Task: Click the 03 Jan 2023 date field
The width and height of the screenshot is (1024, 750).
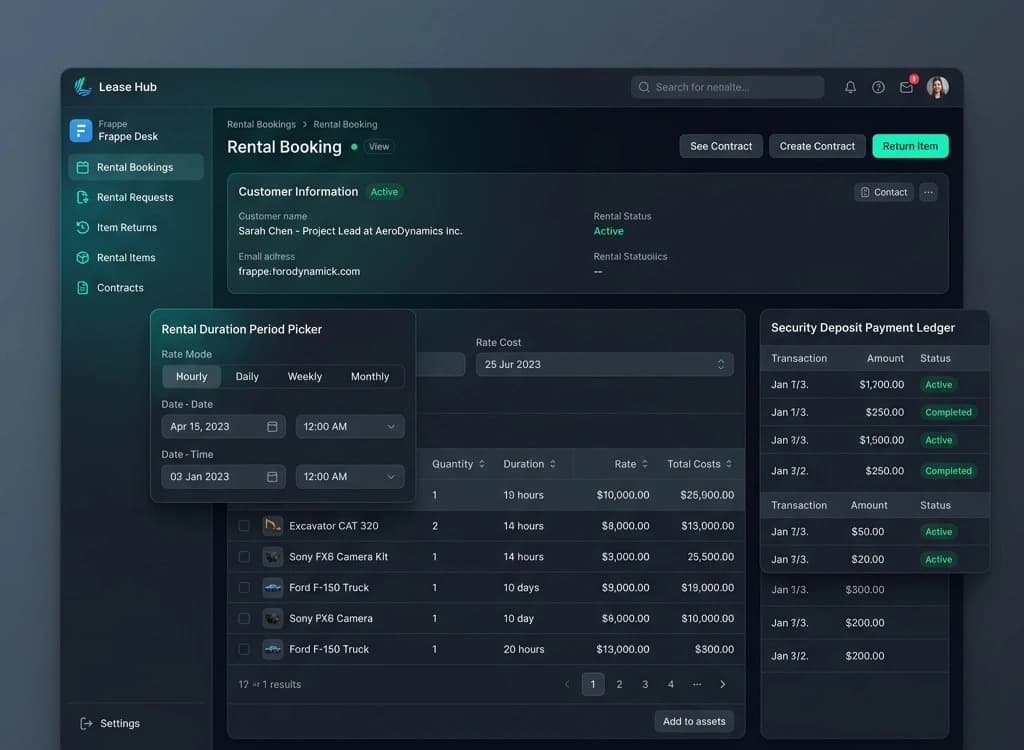Action: [223, 477]
